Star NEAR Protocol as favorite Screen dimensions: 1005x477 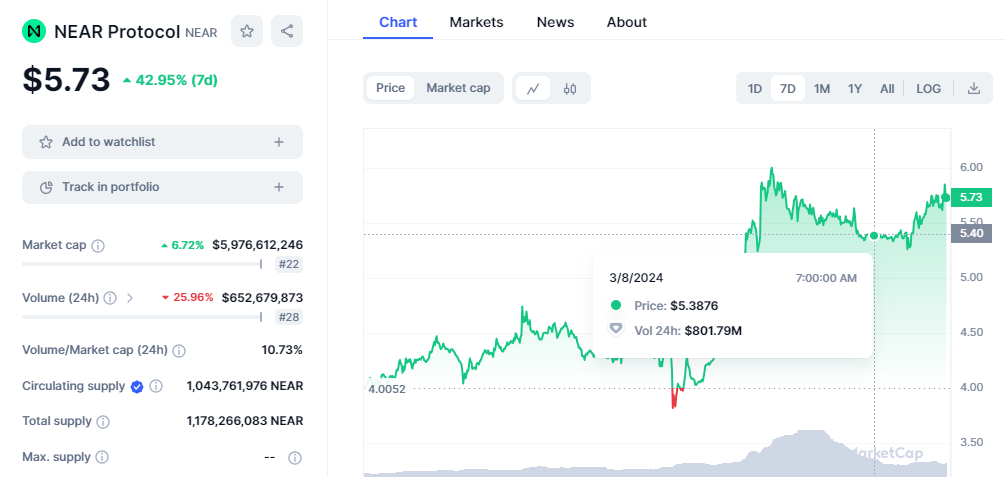[247, 31]
